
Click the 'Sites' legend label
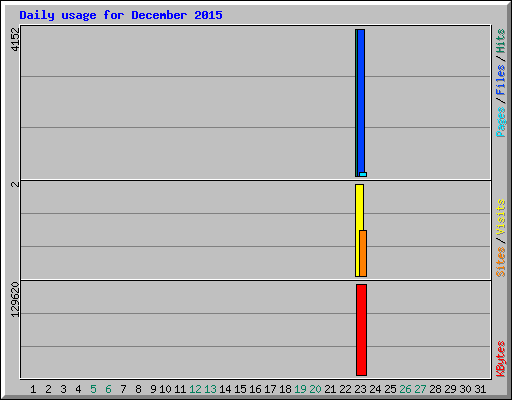500,262
